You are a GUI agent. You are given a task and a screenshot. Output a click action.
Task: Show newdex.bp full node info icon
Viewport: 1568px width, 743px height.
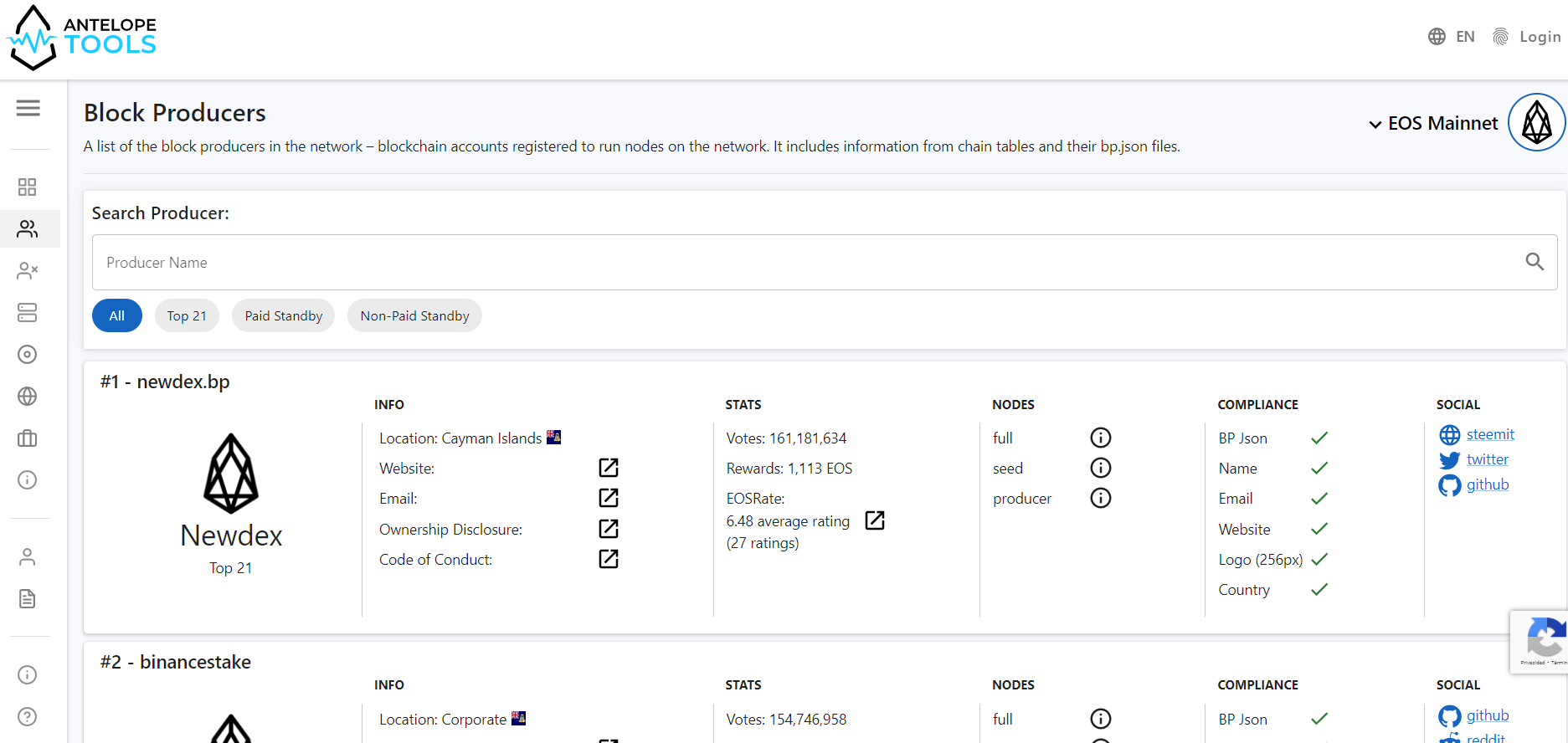click(x=1101, y=438)
